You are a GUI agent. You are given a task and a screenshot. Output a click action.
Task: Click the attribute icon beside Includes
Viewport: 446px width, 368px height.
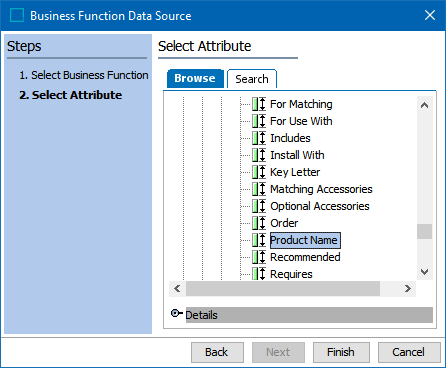click(x=259, y=138)
